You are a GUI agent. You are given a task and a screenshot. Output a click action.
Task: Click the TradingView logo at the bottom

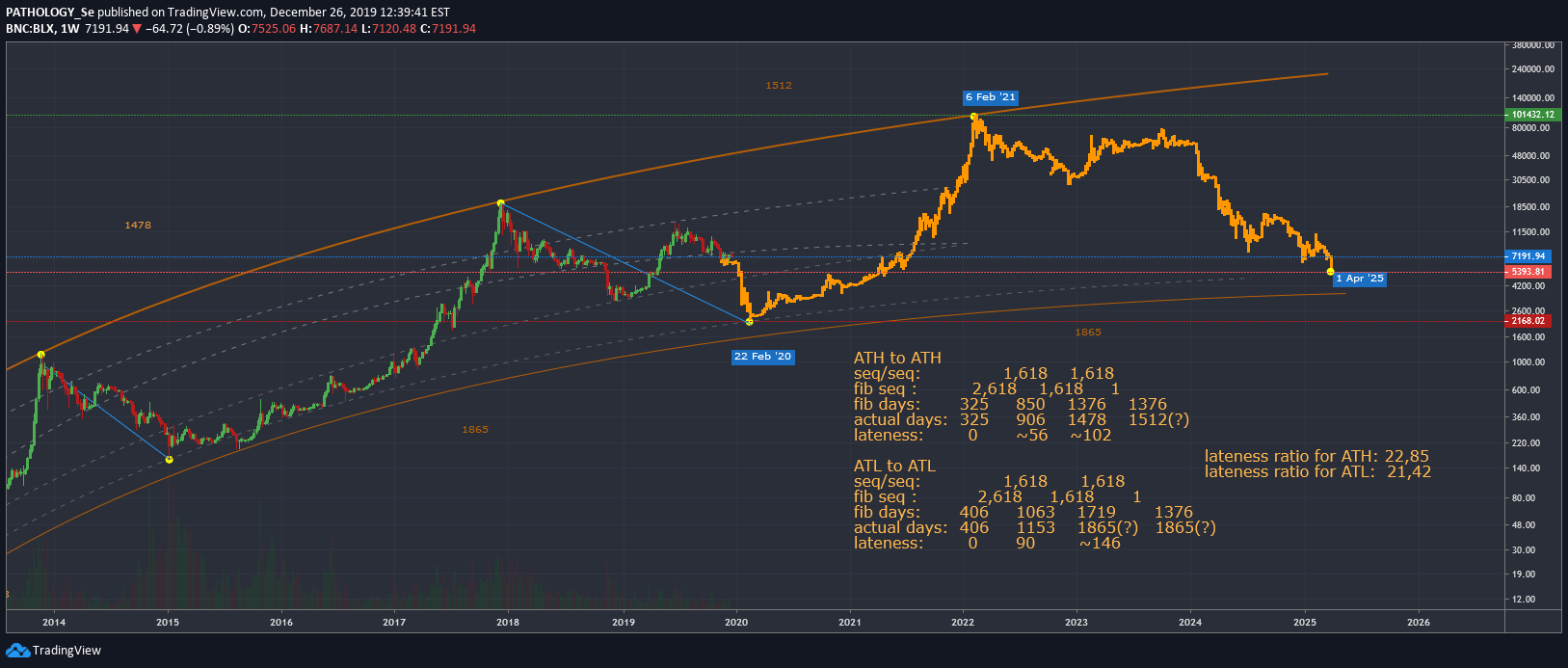54,651
